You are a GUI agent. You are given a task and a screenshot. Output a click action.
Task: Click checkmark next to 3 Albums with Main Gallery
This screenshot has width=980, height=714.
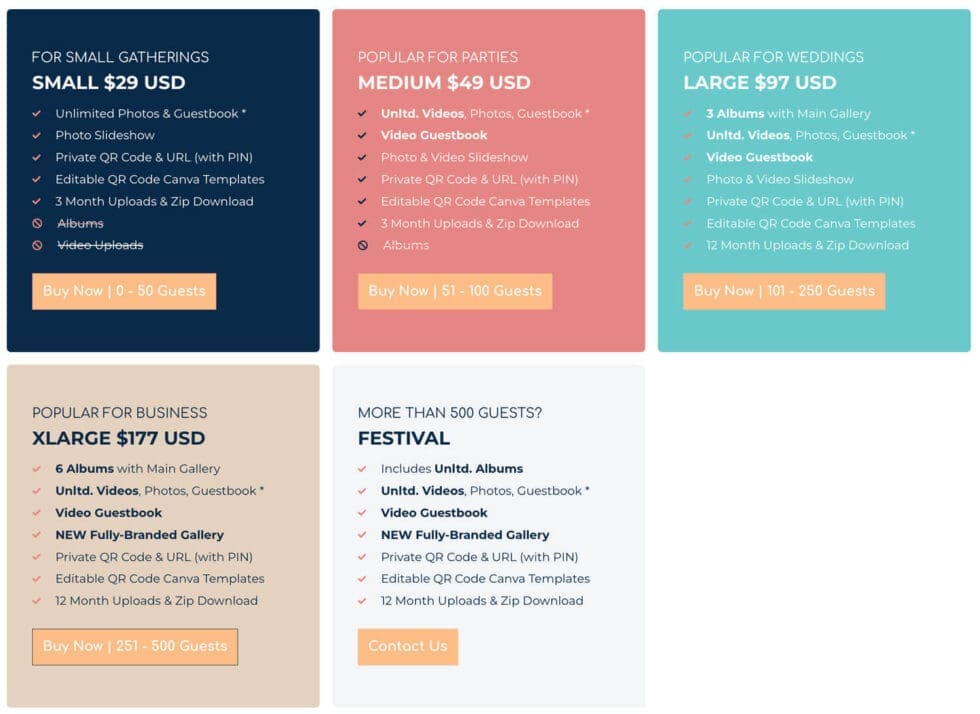pyautogui.click(x=688, y=114)
